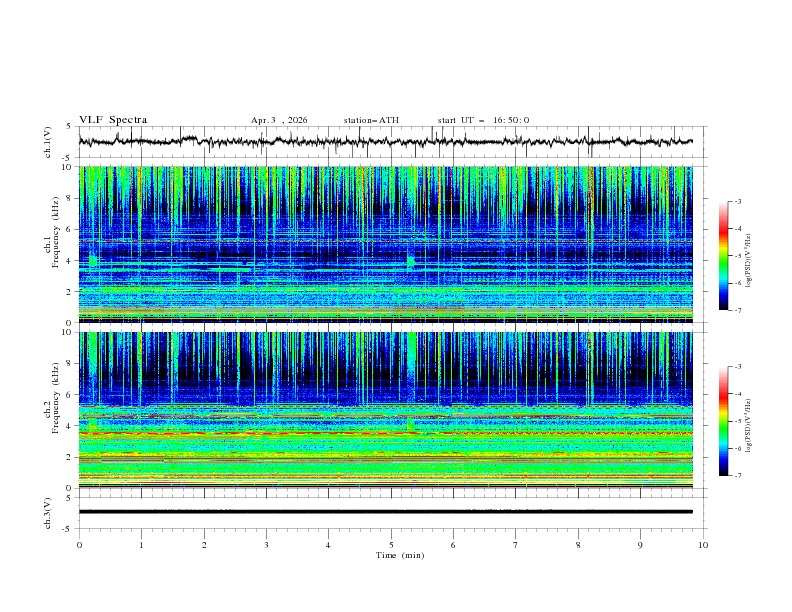
Task: Select the 10 minute tick on time axis
Action: click(703, 545)
